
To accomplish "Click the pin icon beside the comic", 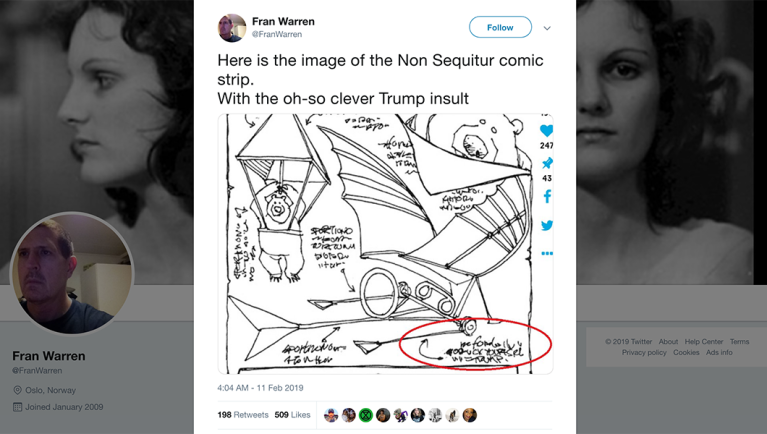I will click(x=547, y=163).
